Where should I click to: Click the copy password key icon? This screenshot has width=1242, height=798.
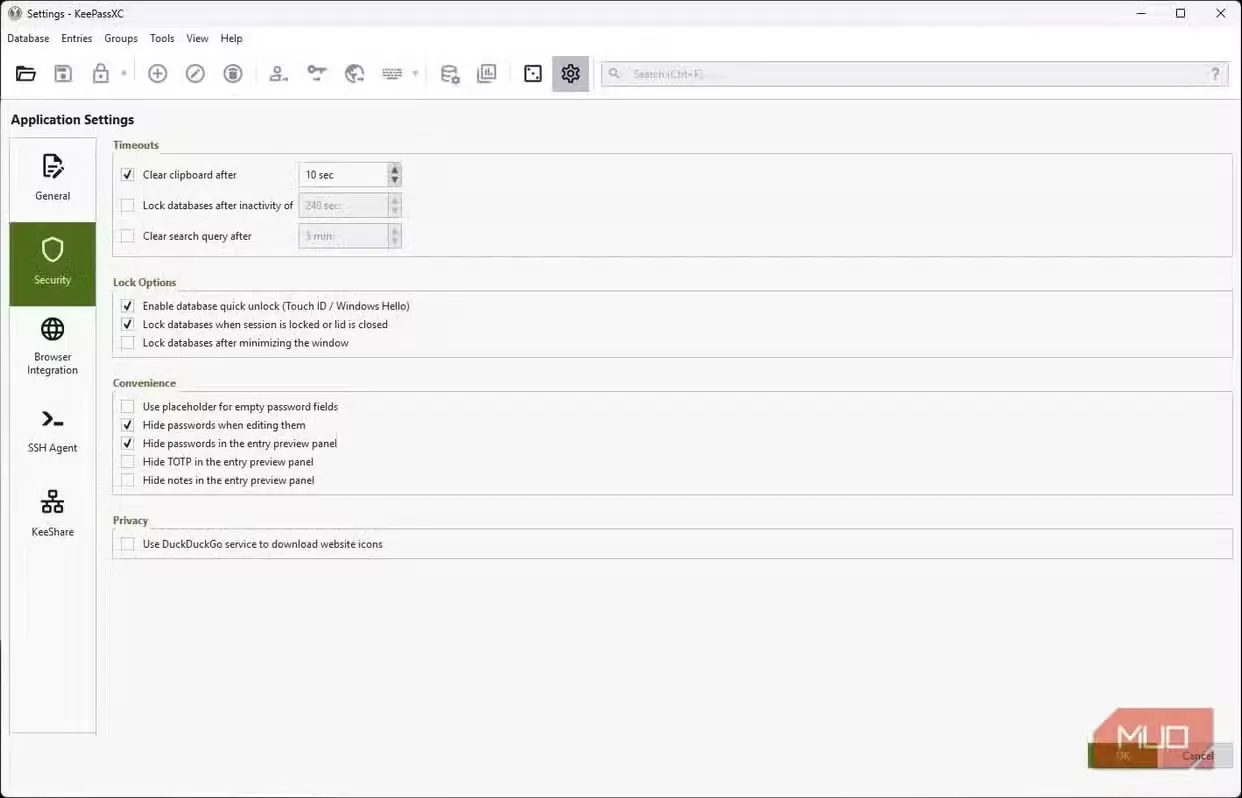(x=317, y=73)
